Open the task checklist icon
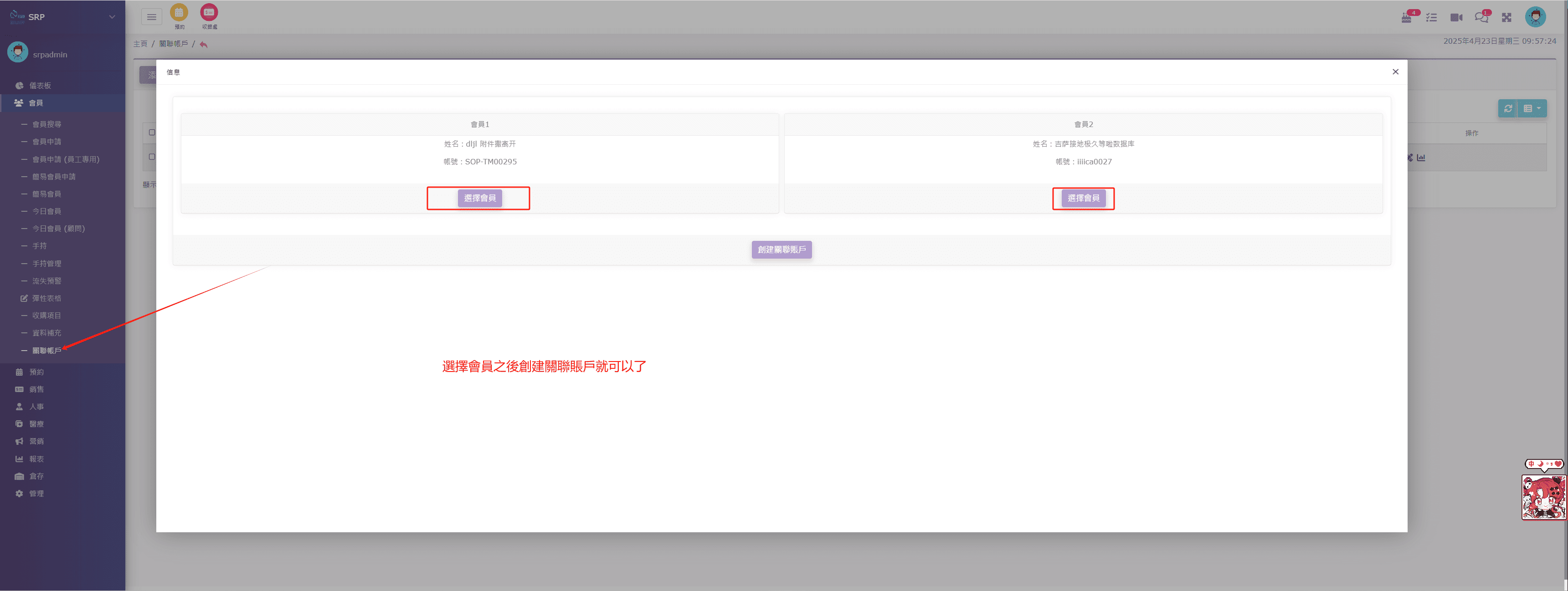 (1431, 18)
